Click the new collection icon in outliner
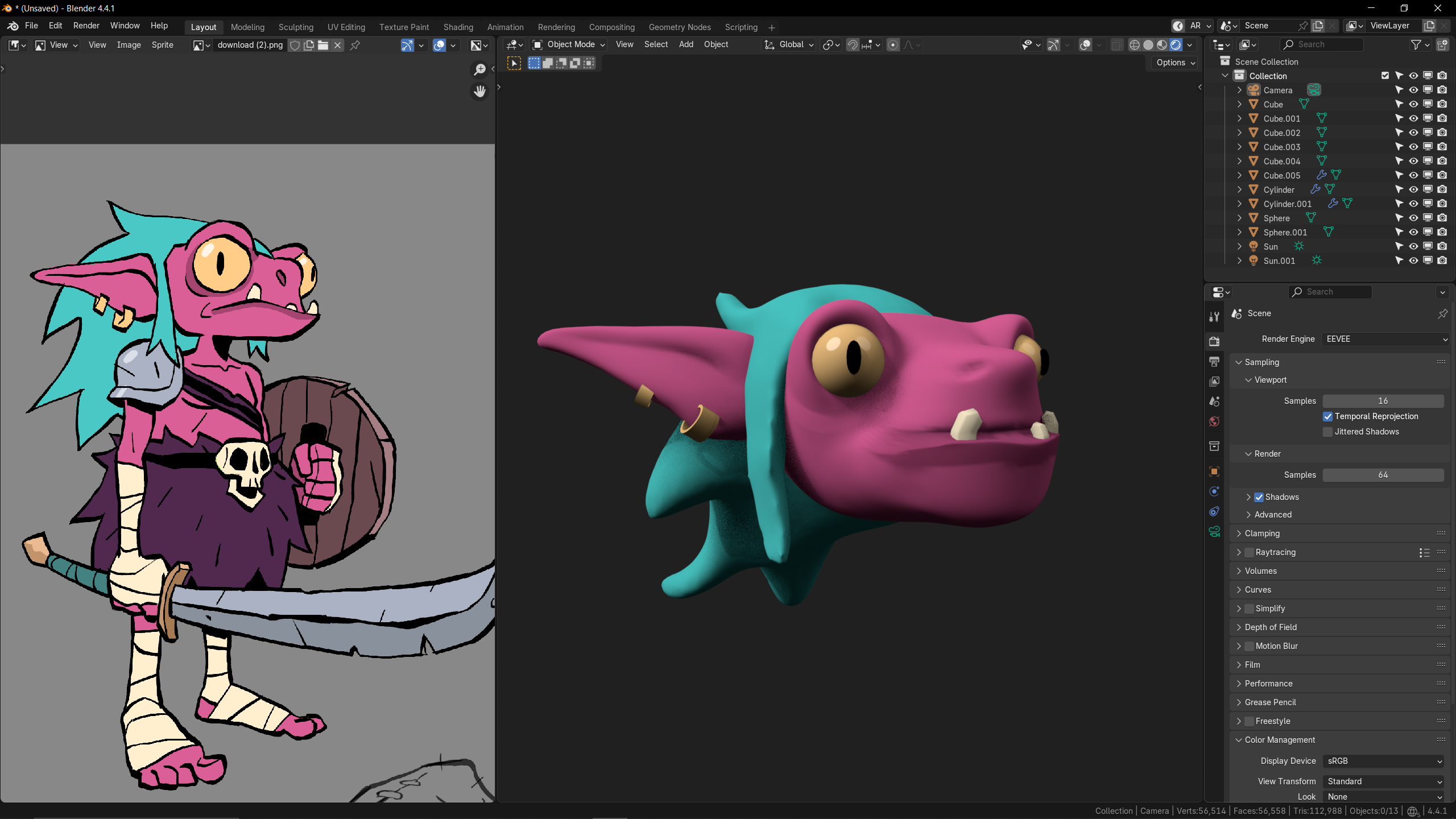 (1443, 45)
